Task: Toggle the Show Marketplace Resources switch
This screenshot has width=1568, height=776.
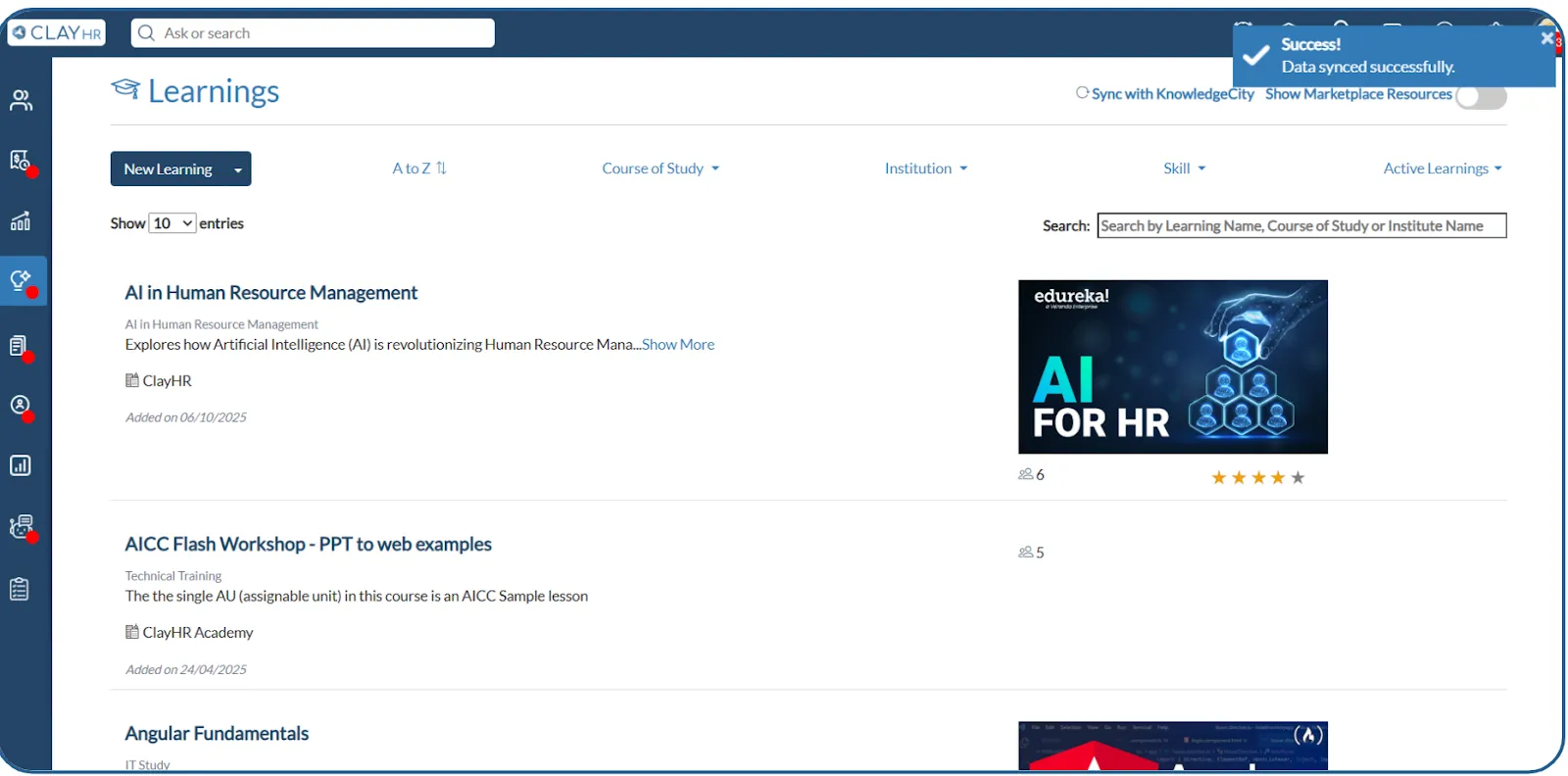Action: tap(1481, 96)
